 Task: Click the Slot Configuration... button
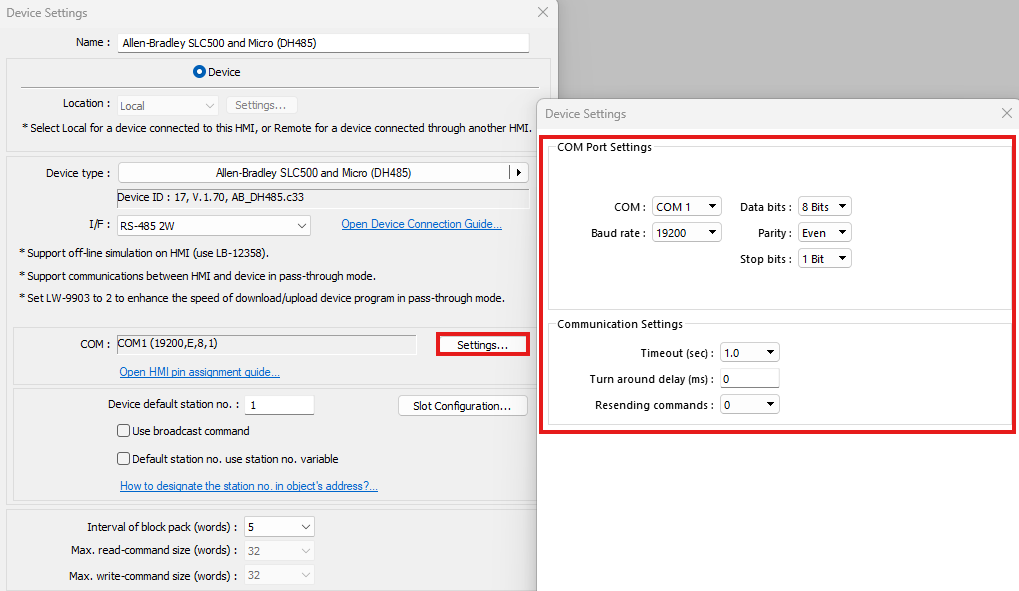click(x=462, y=406)
